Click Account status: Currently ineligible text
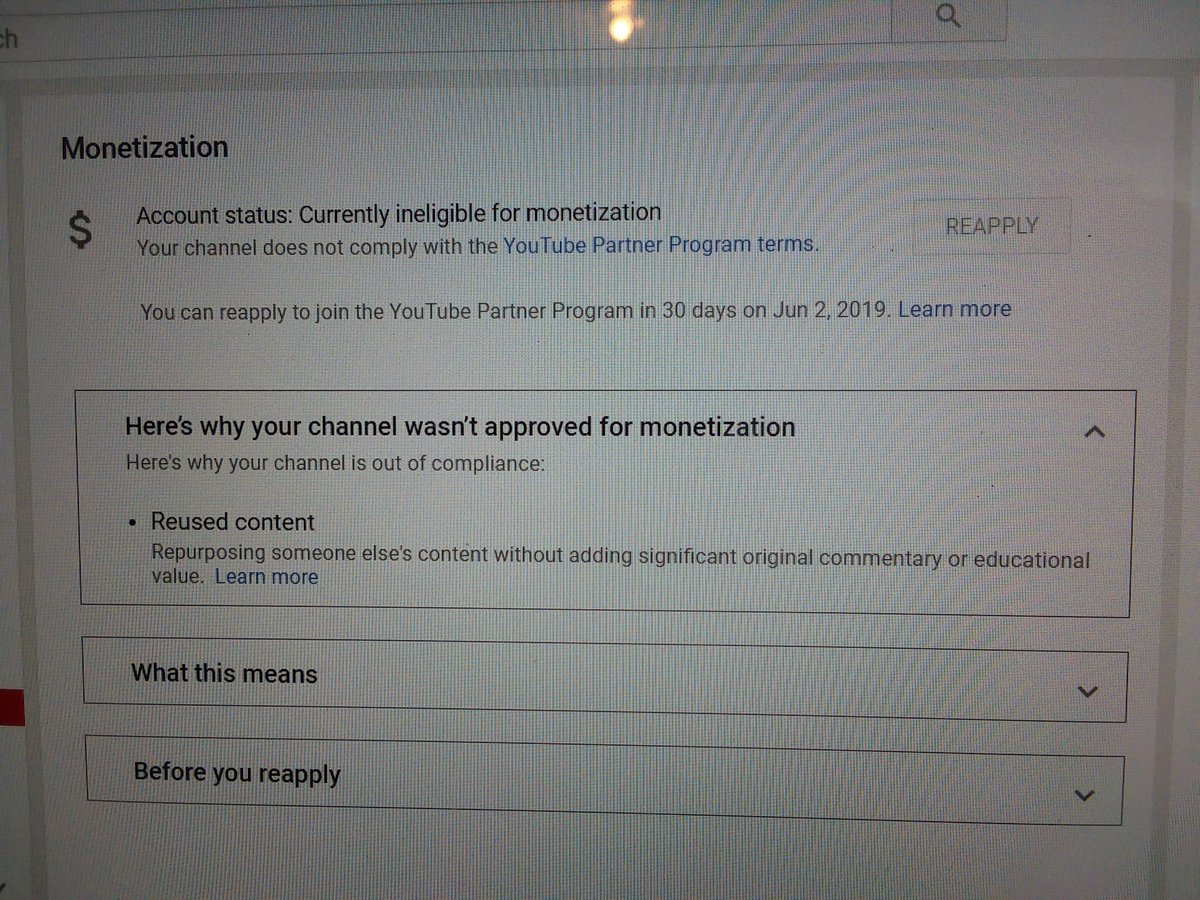Viewport: 1200px width, 900px height. pyautogui.click(x=398, y=213)
